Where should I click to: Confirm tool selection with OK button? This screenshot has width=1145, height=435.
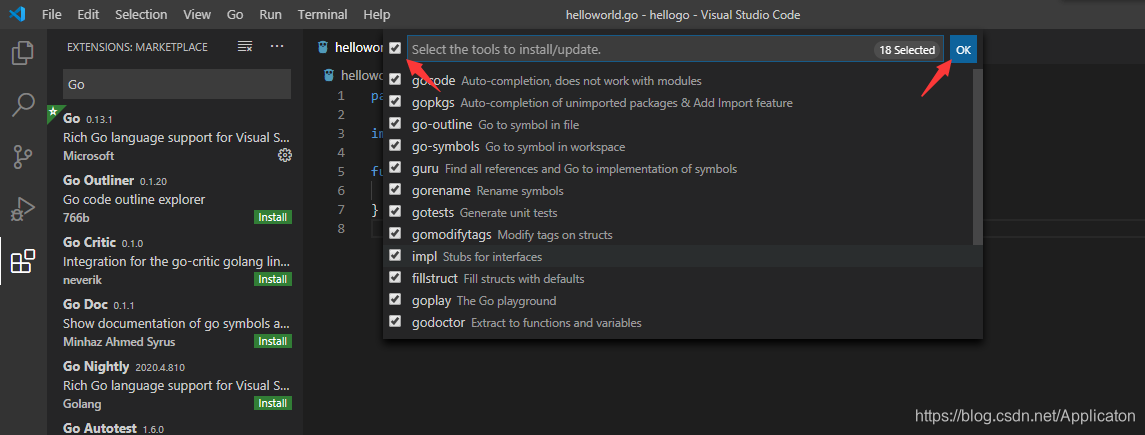click(x=963, y=50)
